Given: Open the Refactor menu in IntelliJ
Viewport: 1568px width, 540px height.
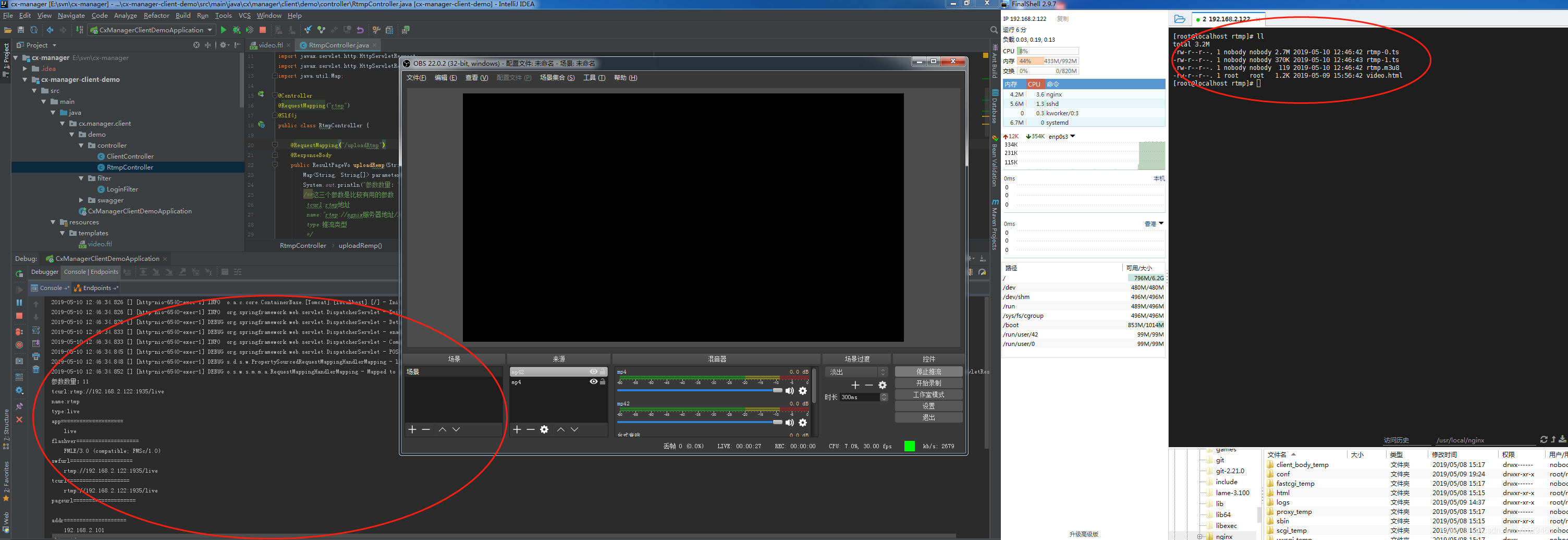Looking at the screenshot, I should pyautogui.click(x=156, y=16).
